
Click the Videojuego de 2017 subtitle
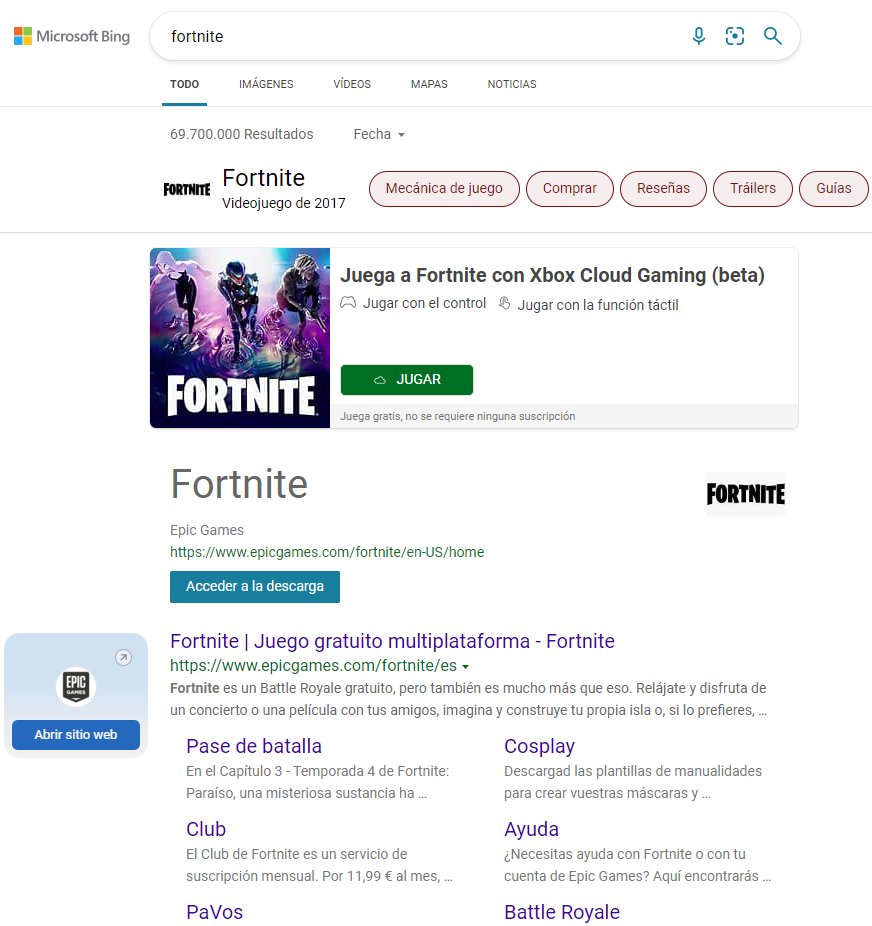283,203
